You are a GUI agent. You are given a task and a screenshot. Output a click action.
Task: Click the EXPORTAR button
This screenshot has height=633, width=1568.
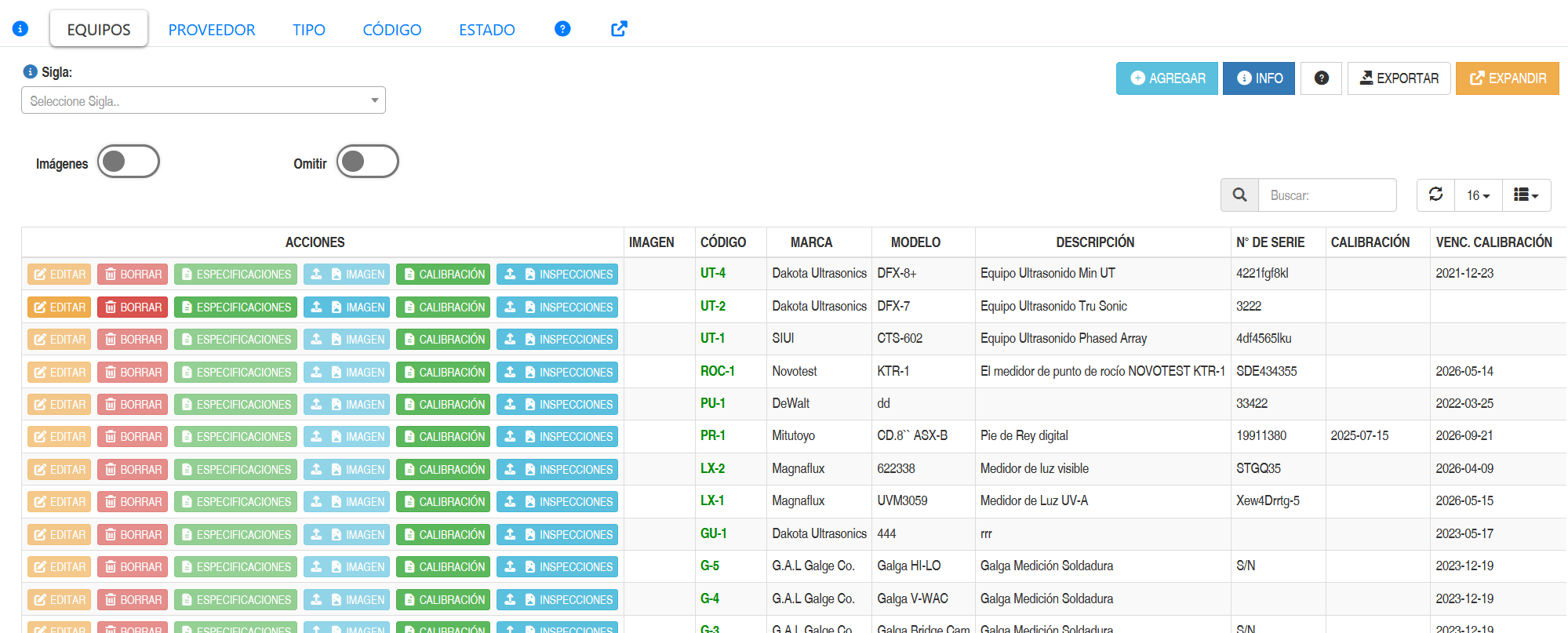pyautogui.click(x=1399, y=78)
